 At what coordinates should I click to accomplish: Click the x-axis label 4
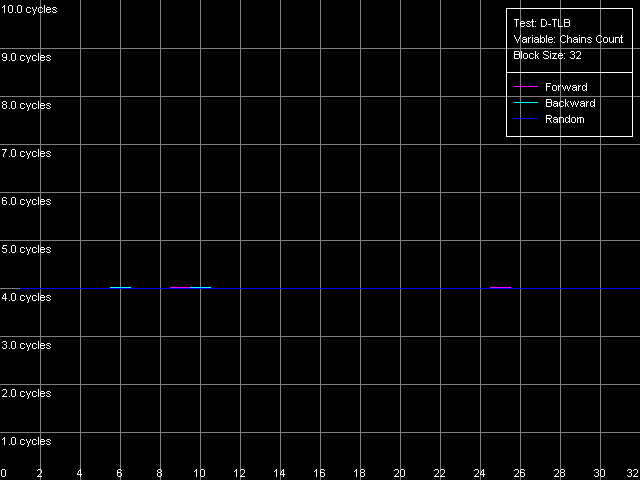(x=80, y=473)
